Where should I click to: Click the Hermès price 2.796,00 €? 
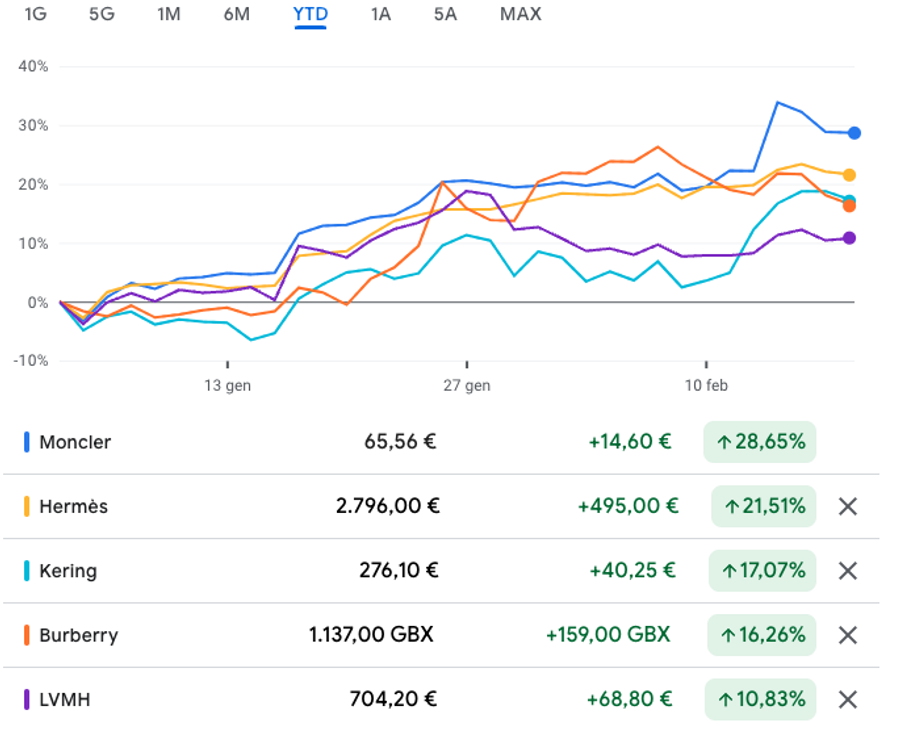coord(387,506)
